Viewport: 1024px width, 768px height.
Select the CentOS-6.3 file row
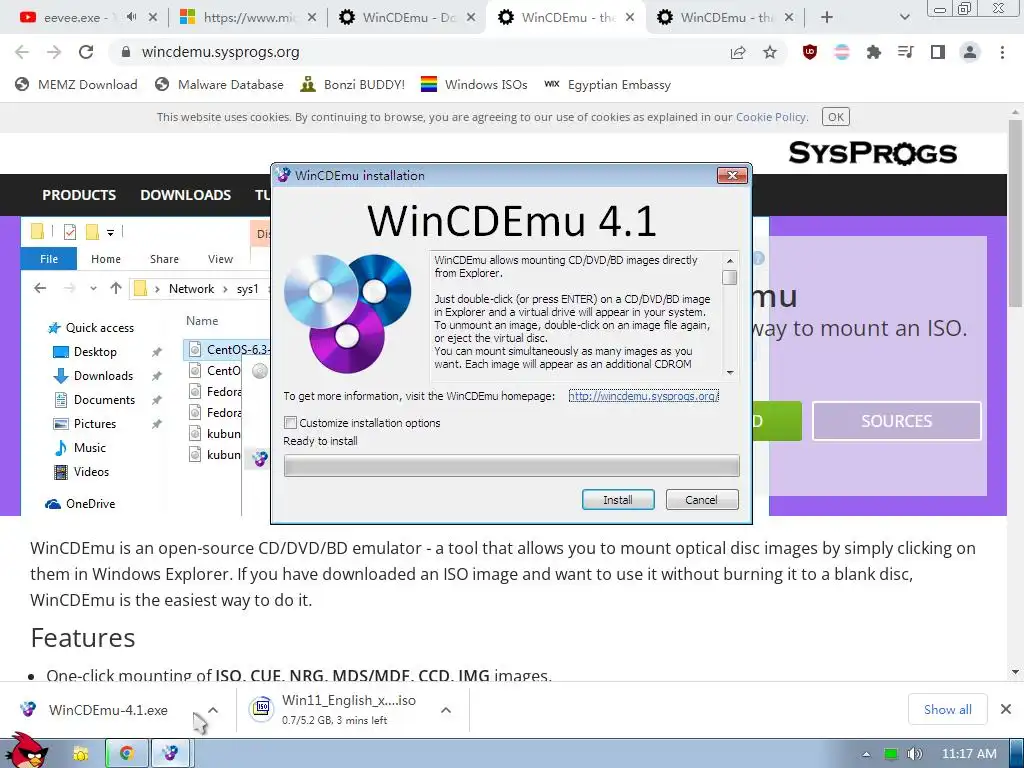(227, 349)
